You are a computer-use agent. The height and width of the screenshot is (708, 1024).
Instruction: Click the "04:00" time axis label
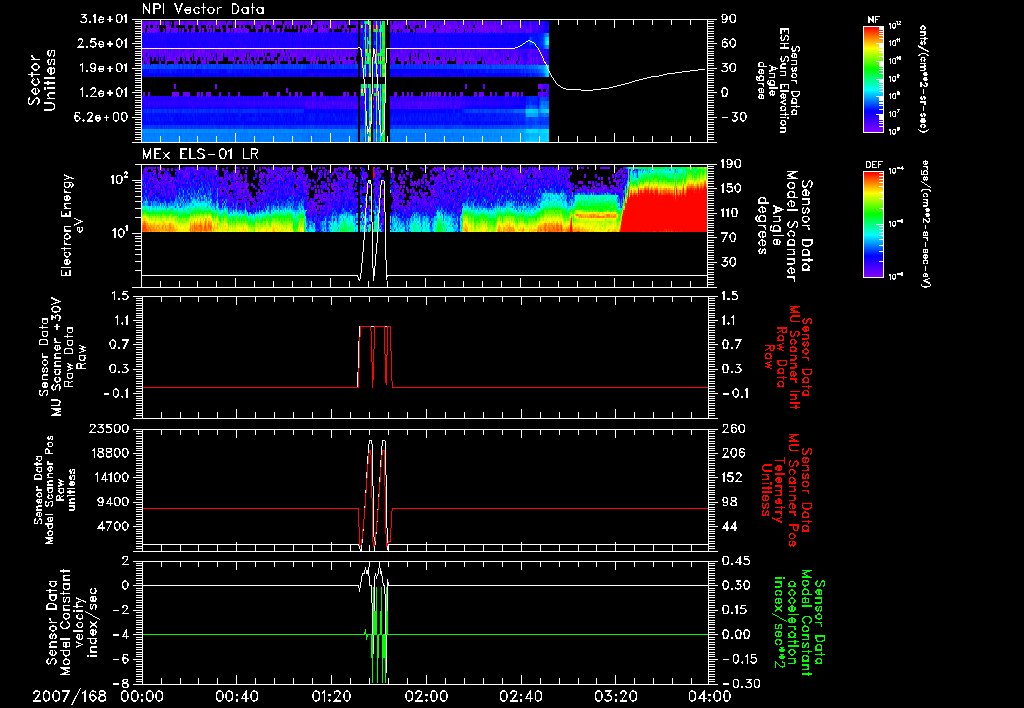710,697
